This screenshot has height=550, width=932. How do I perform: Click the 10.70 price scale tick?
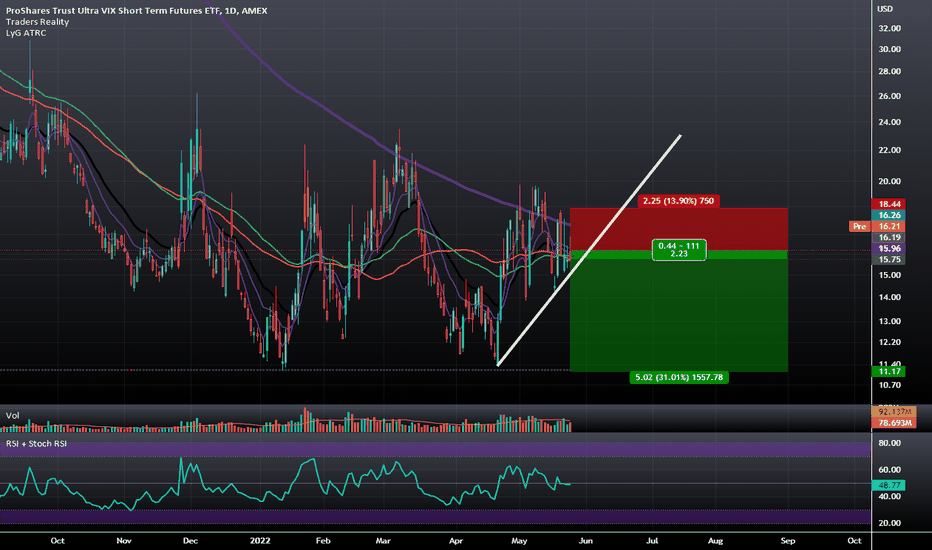889,385
